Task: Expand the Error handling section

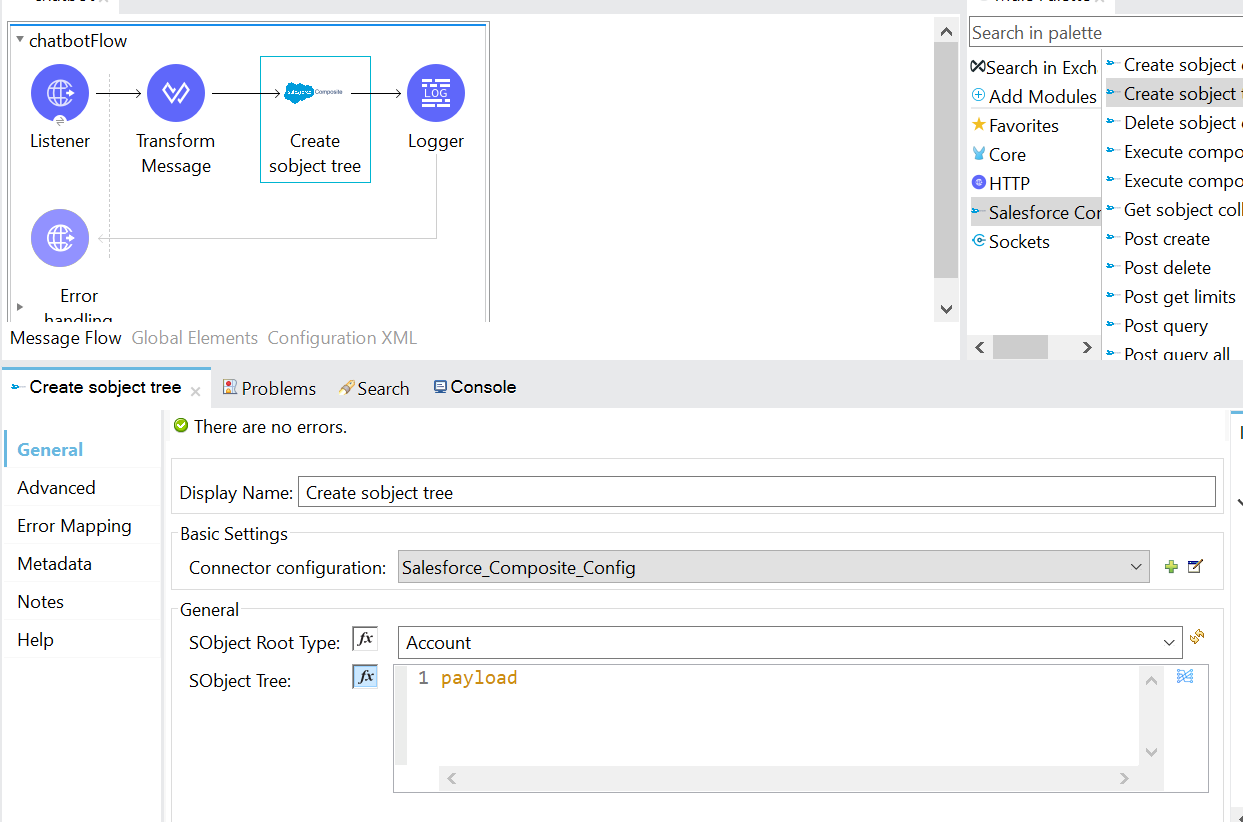Action: click(20, 306)
